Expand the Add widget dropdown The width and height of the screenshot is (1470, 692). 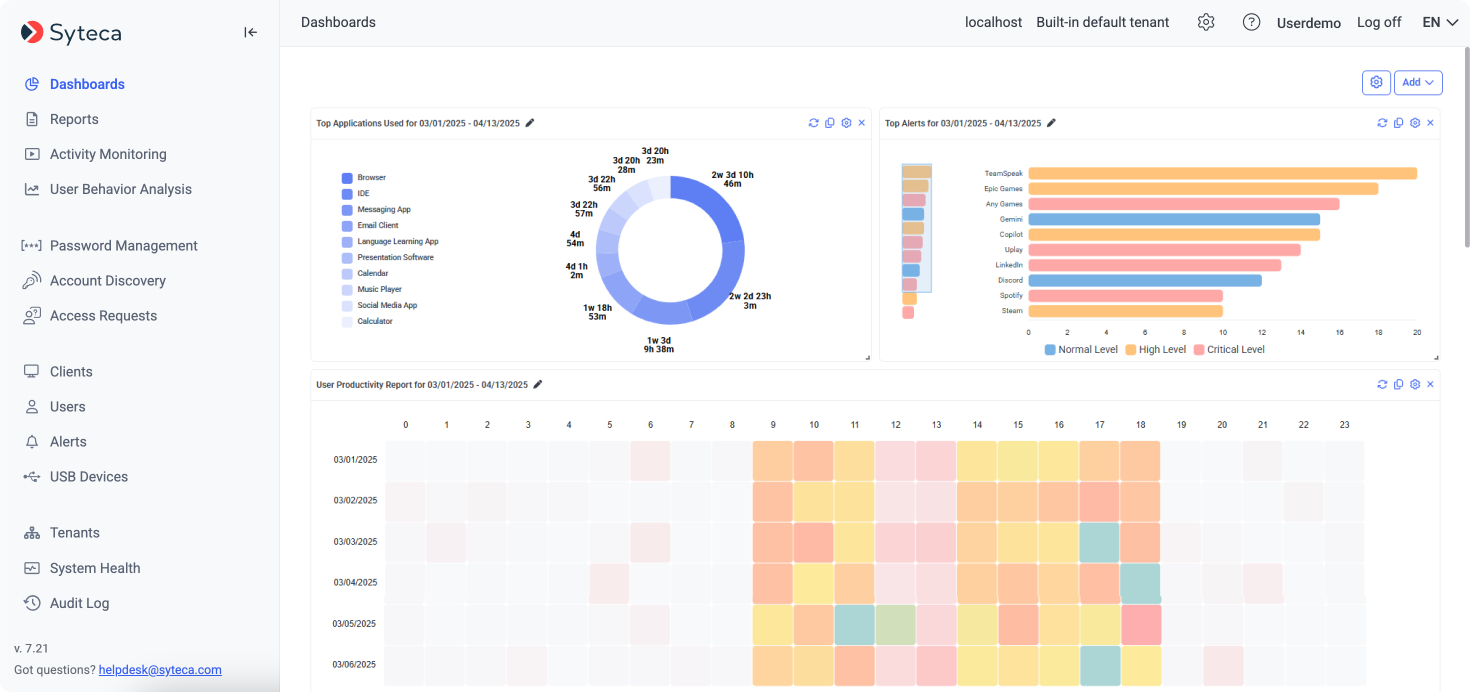(x=1418, y=82)
